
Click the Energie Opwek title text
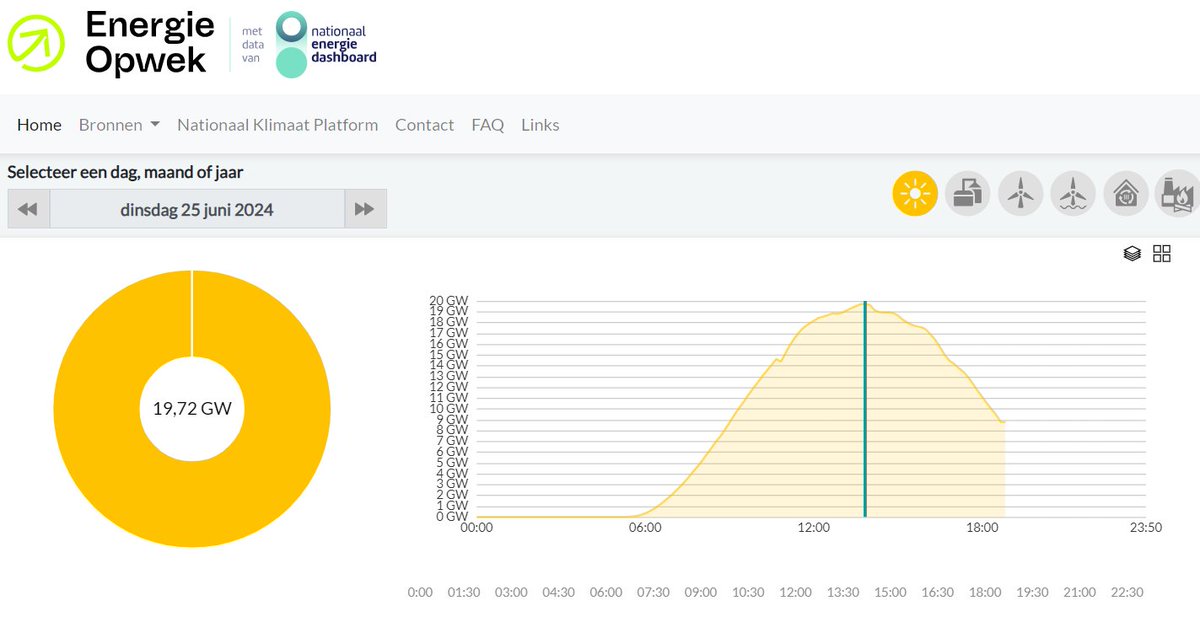[150, 42]
